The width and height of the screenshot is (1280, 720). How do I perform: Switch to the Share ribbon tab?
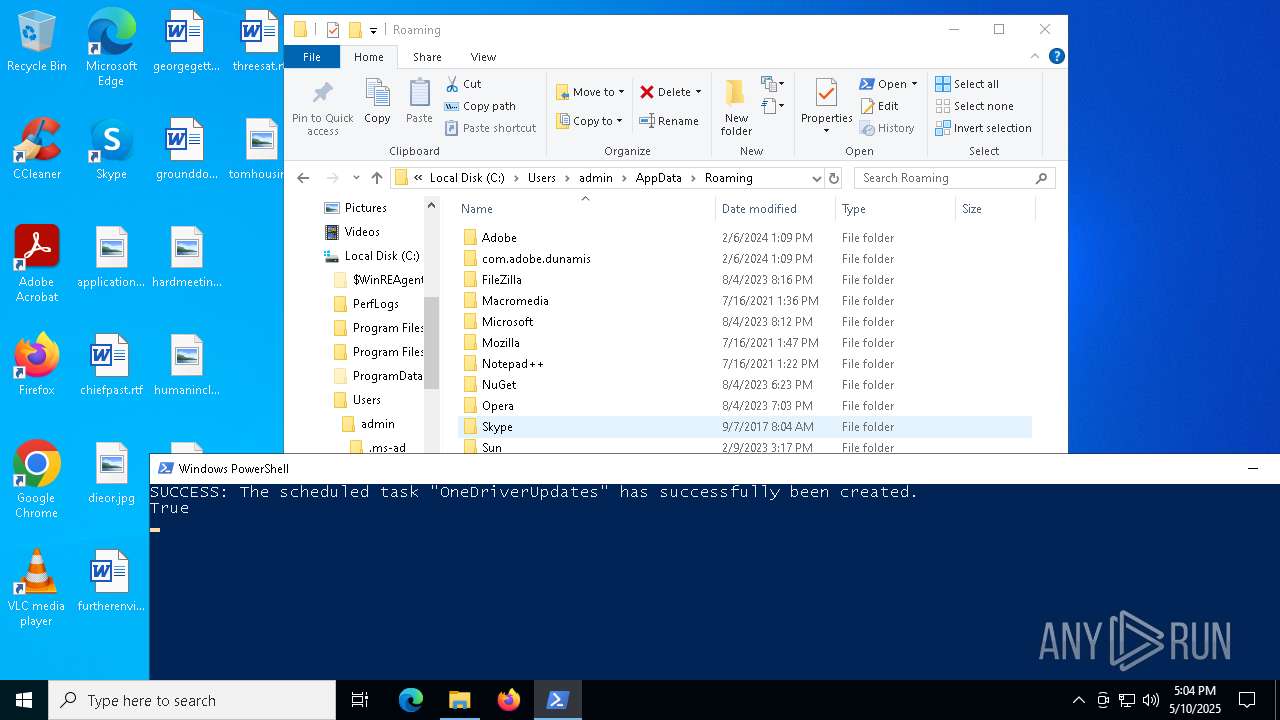click(427, 57)
